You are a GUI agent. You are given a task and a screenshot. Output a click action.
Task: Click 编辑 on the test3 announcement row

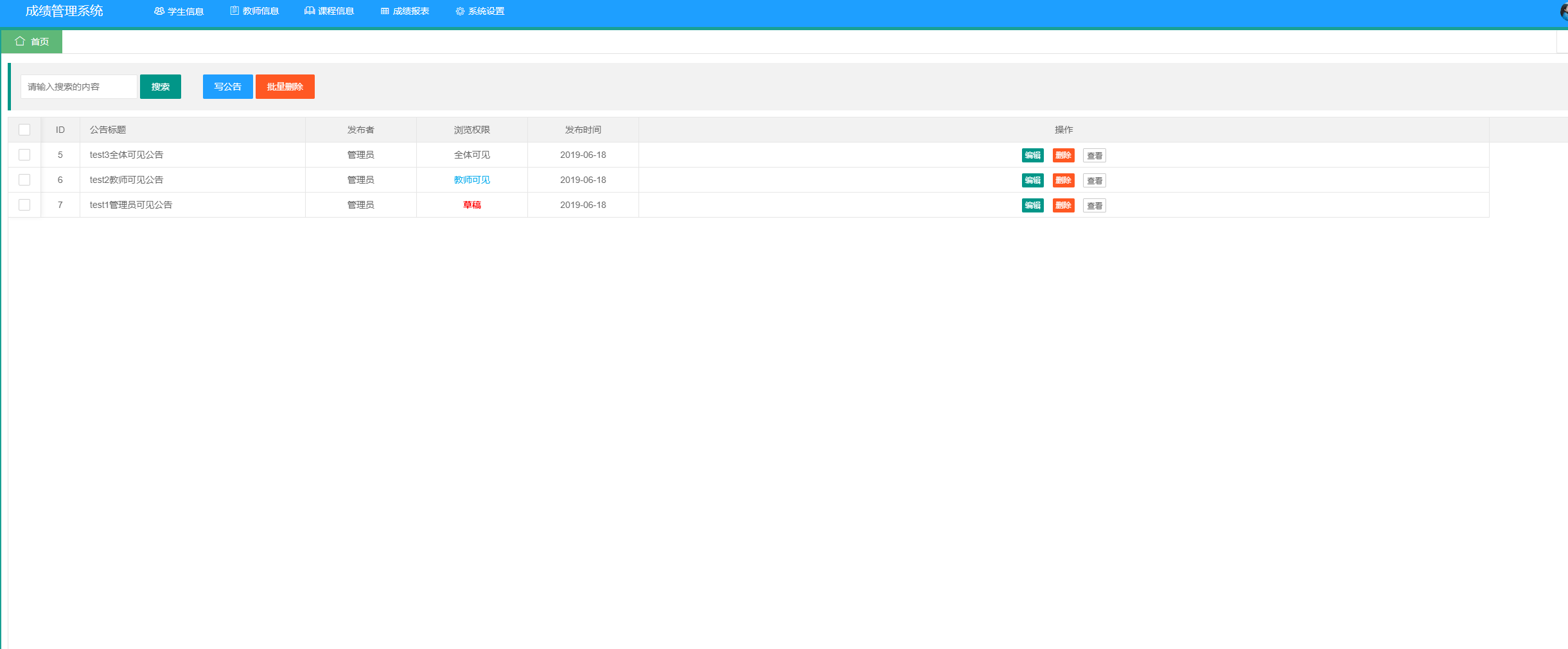point(1033,155)
